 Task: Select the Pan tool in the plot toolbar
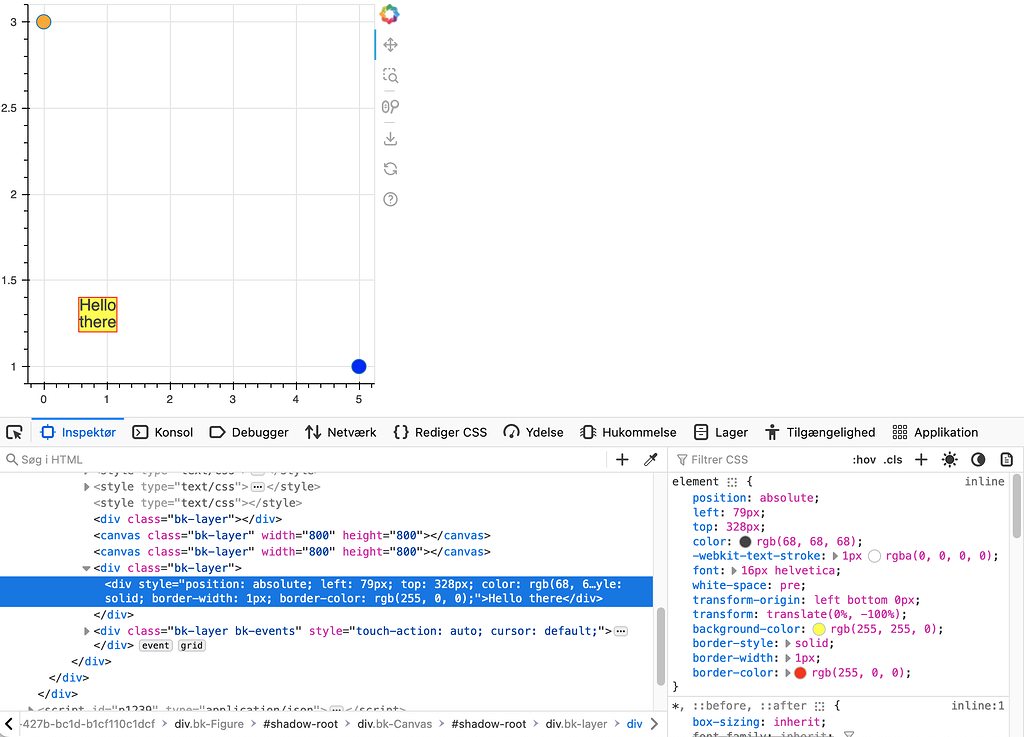click(x=391, y=45)
